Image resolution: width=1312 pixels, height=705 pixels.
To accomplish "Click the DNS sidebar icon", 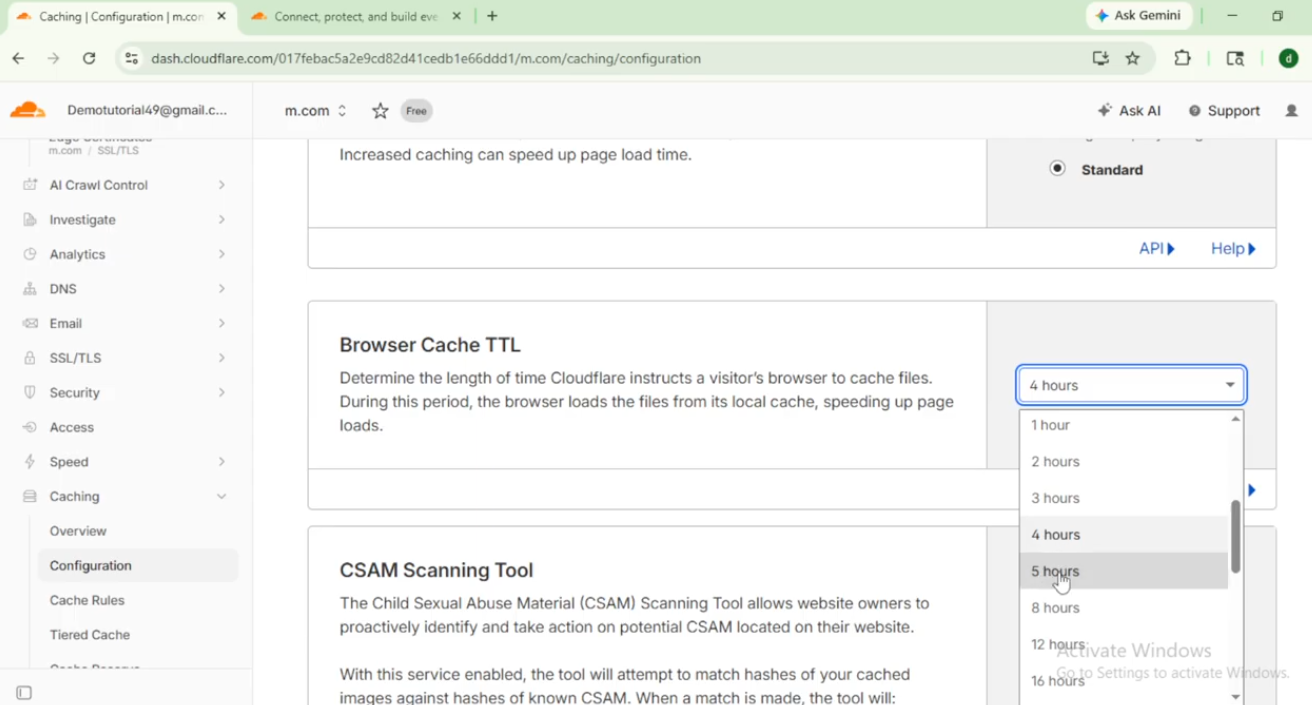I will 30,289.
